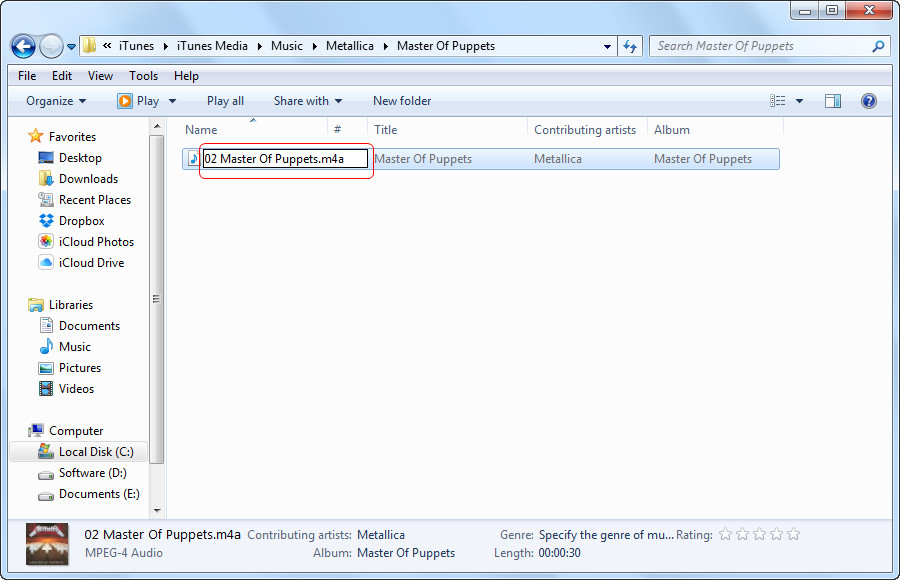Open the Help menu

[x=187, y=76]
